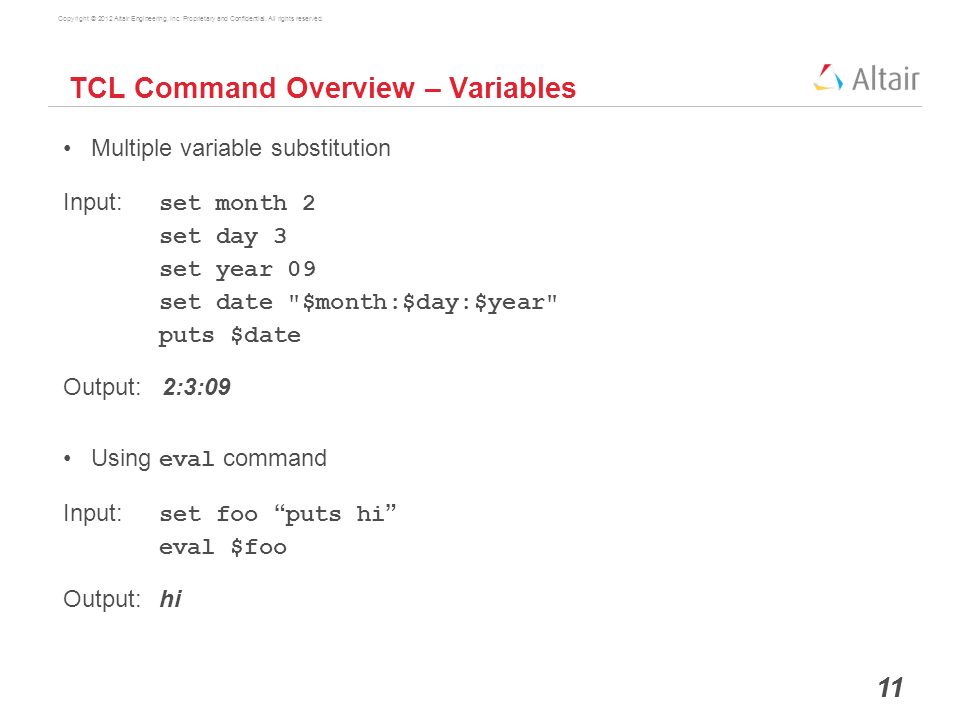
Task: Select the puts $date command line
Action: (230, 336)
